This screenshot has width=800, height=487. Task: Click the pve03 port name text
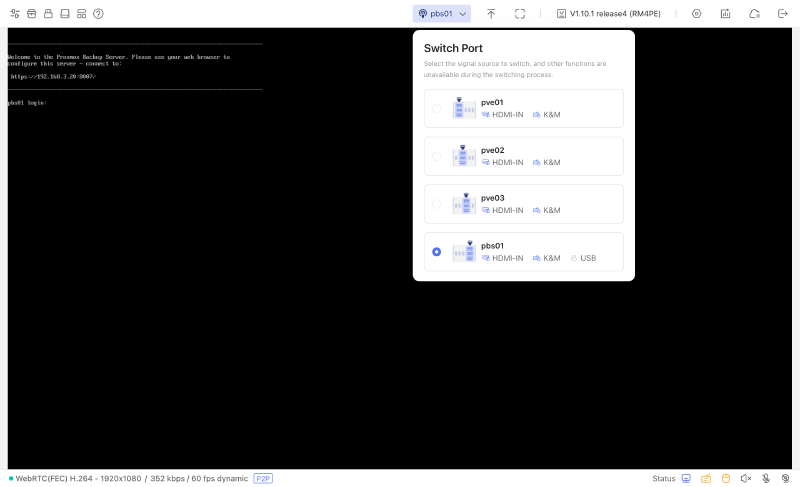click(x=492, y=198)
